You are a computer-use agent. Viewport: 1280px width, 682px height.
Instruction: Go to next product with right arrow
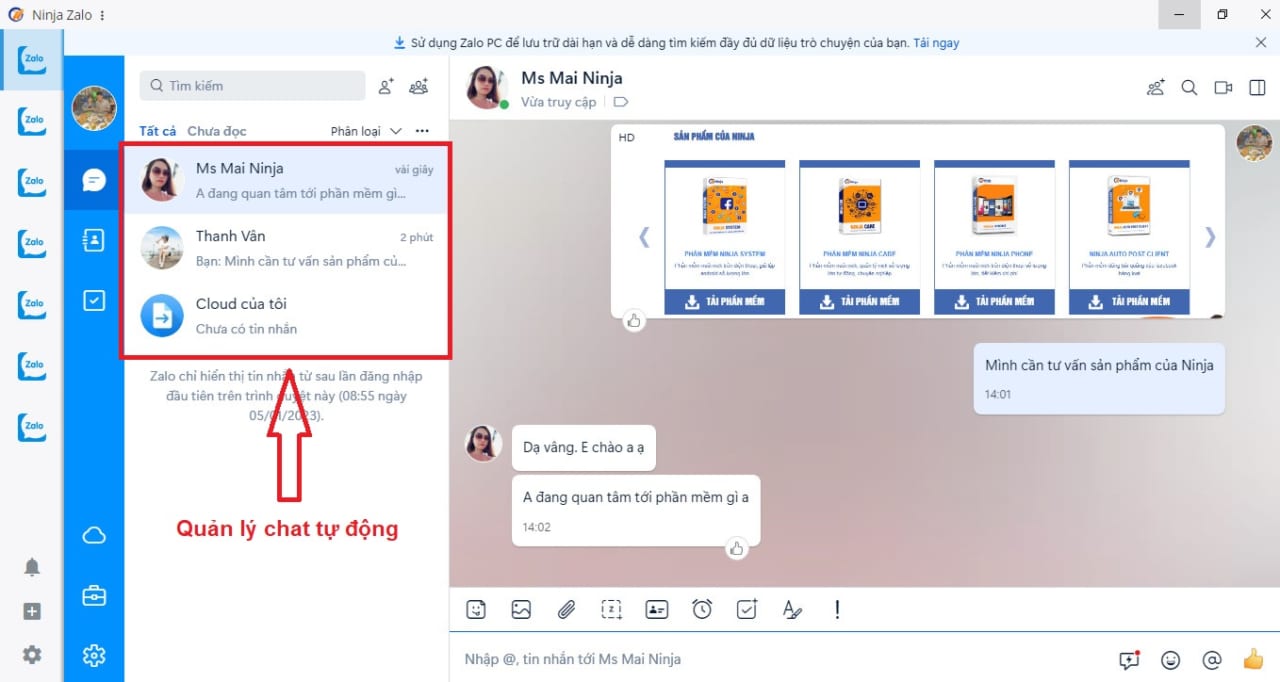coord(1210,237)
